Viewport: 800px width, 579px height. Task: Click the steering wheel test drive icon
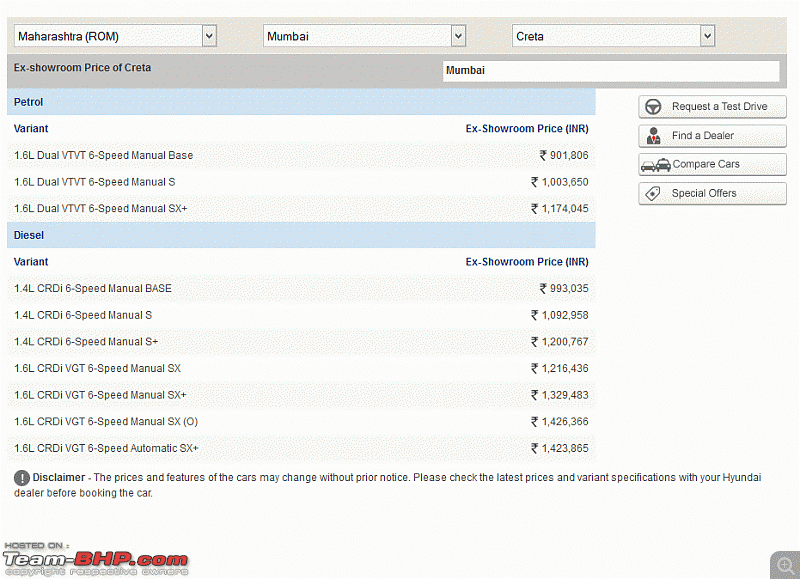pyautogui.click(x=653, y=107)
